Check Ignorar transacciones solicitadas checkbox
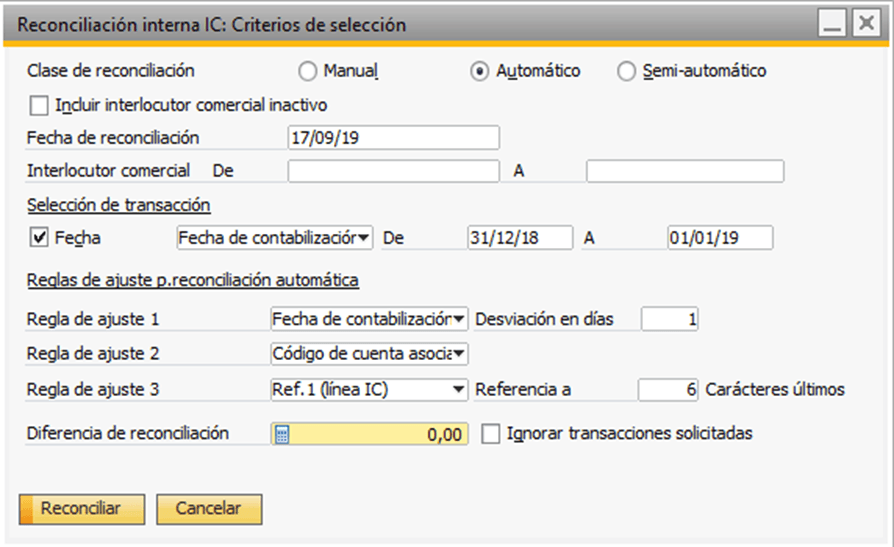 click(491, 434)
